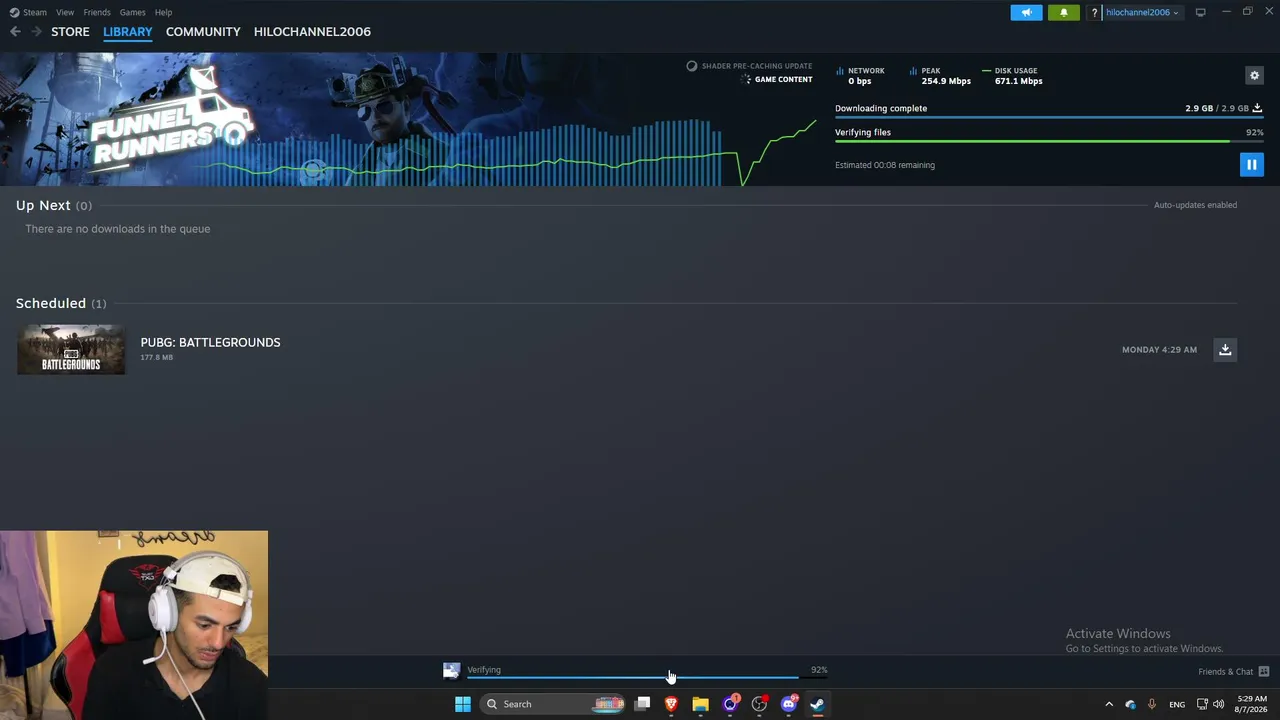Viewport: 1280px width, 720px height.
Task: Pause the current Steam download
Action: [1251, 164]
